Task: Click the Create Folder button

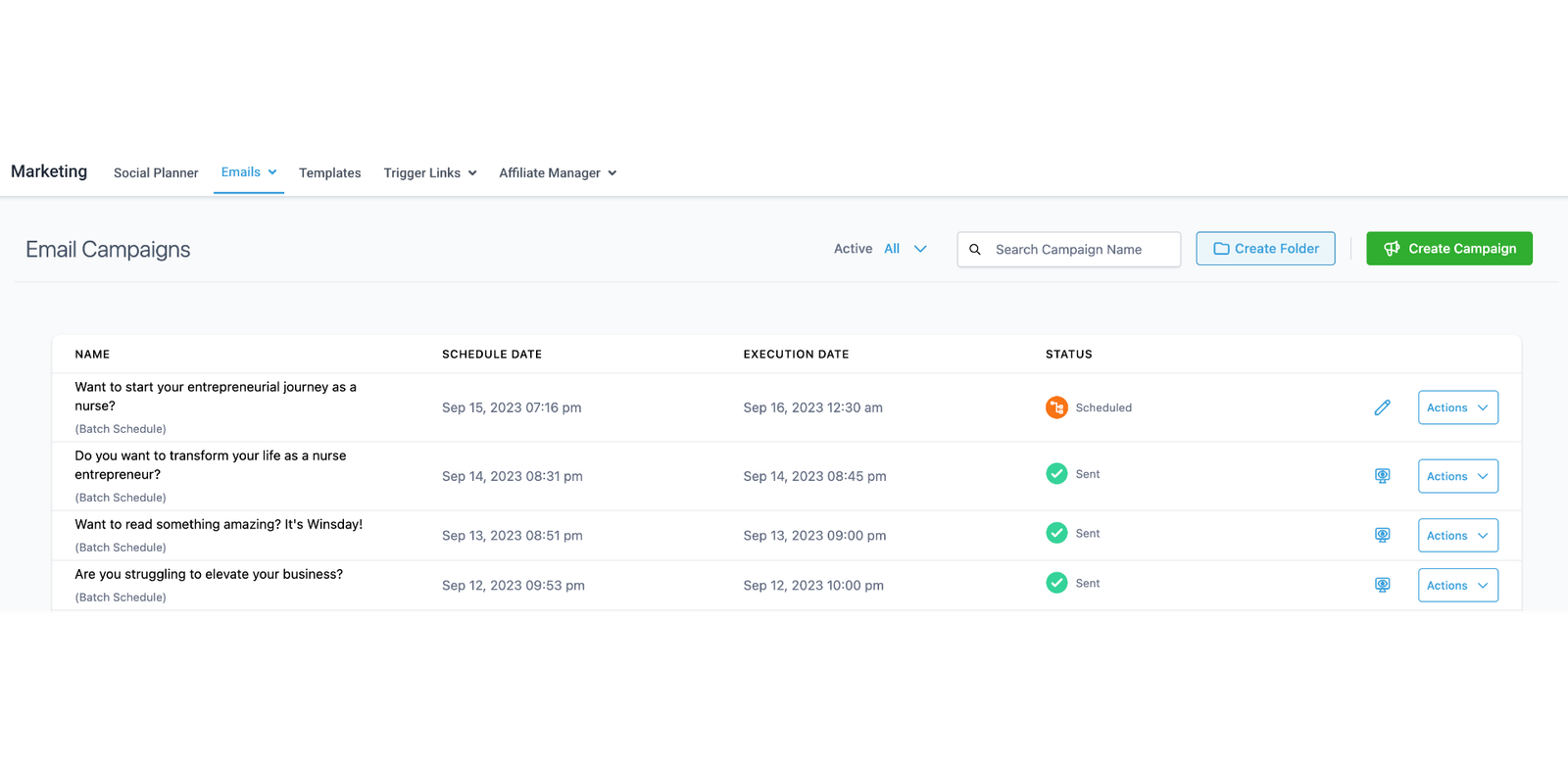Action: click(x=1265, y=249)
